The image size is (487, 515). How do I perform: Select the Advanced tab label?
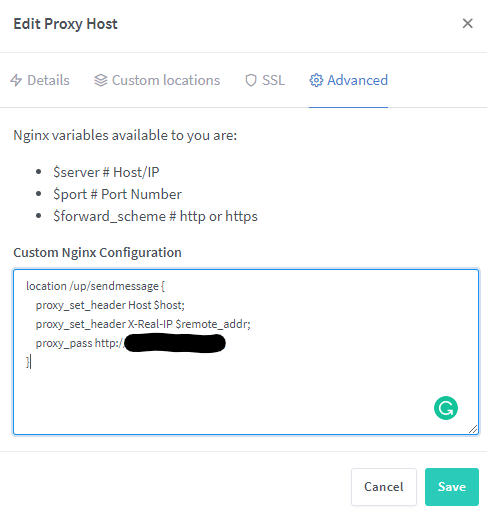357,80
